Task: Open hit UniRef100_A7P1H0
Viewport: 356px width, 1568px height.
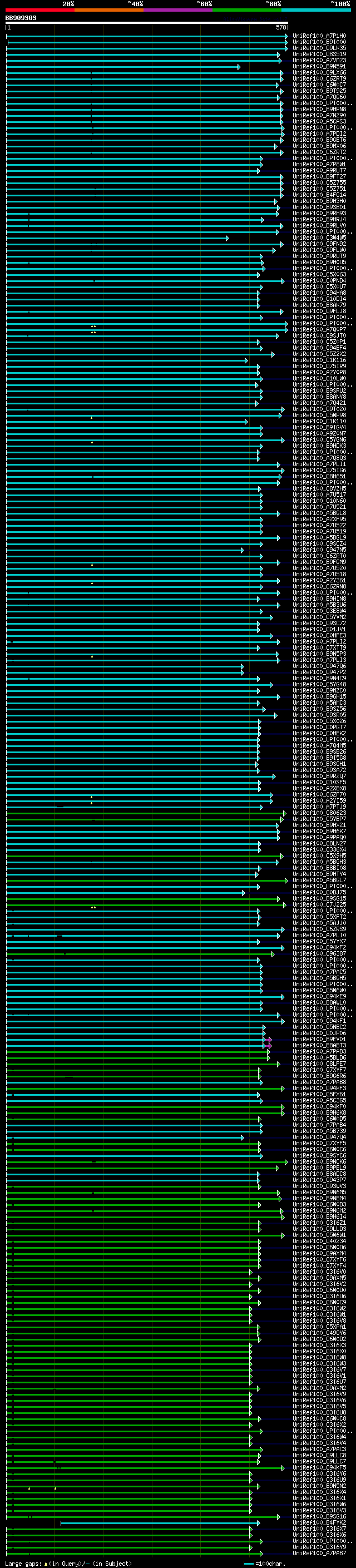Action: (319, 36)
